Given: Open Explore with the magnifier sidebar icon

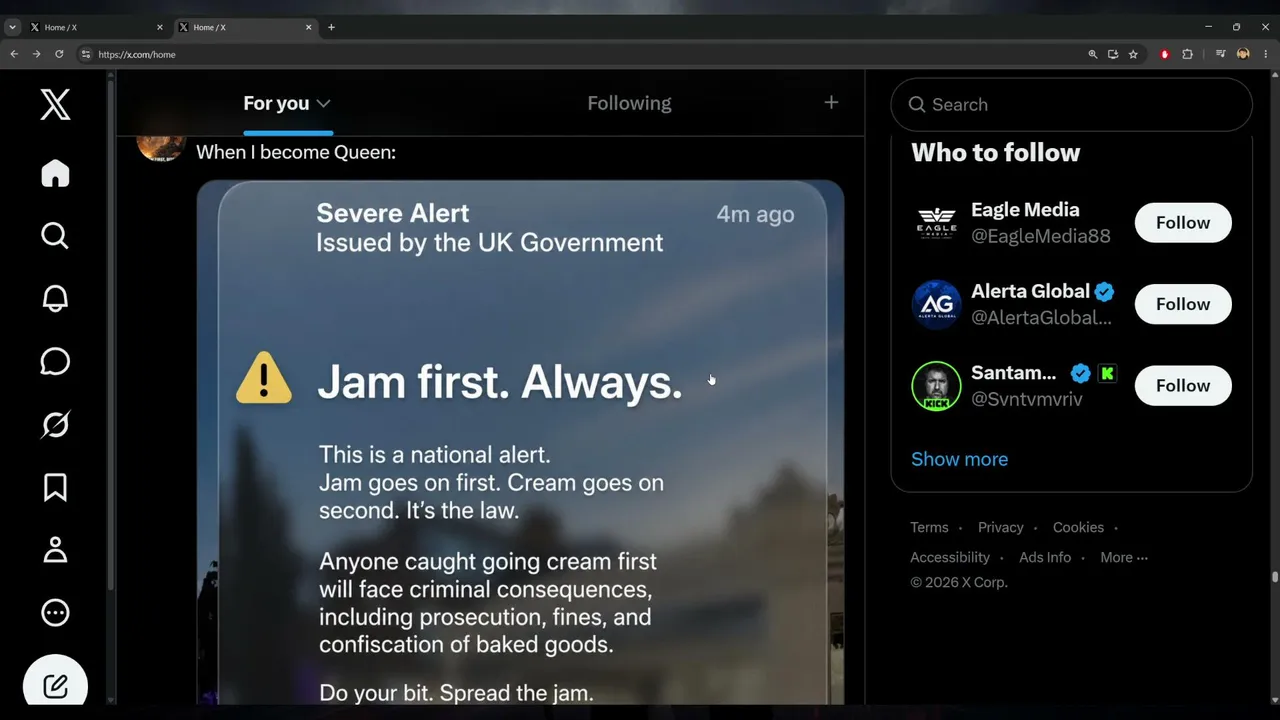Looking at the screenshot, I should click(x=55, y=236).
